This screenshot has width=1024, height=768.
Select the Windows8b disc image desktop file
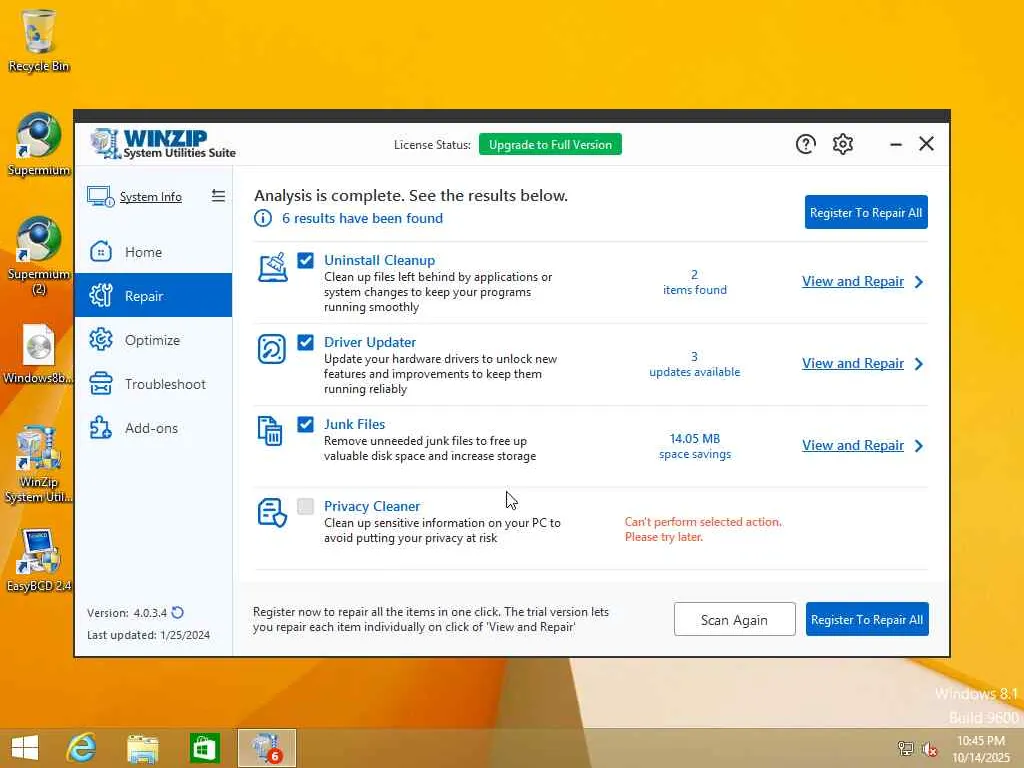pyautogui.click(x=39, y=353)
